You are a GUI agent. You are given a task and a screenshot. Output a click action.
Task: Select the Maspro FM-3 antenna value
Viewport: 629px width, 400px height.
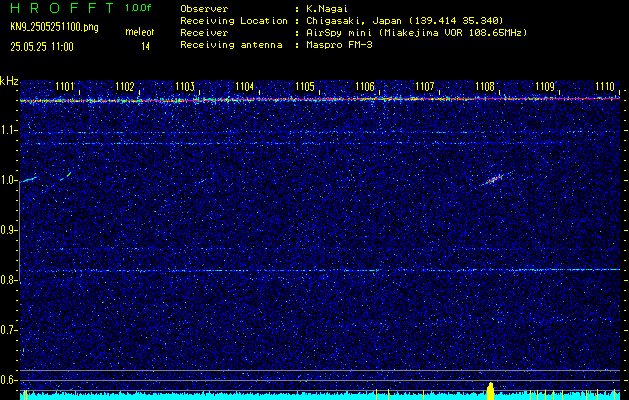[x=337, y=45]
